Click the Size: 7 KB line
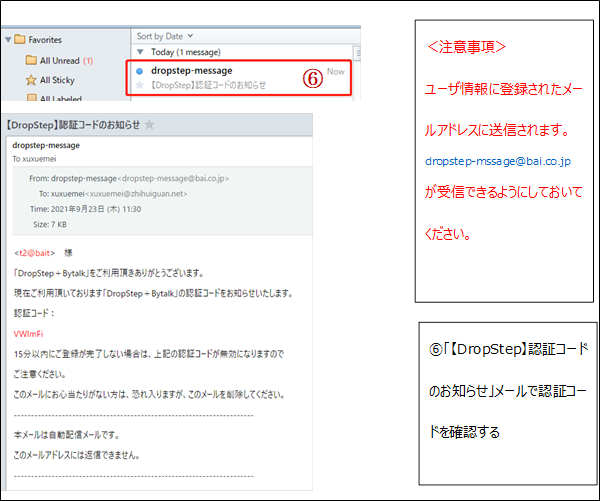Screen dimensions: 600x501 coord(50,224)
